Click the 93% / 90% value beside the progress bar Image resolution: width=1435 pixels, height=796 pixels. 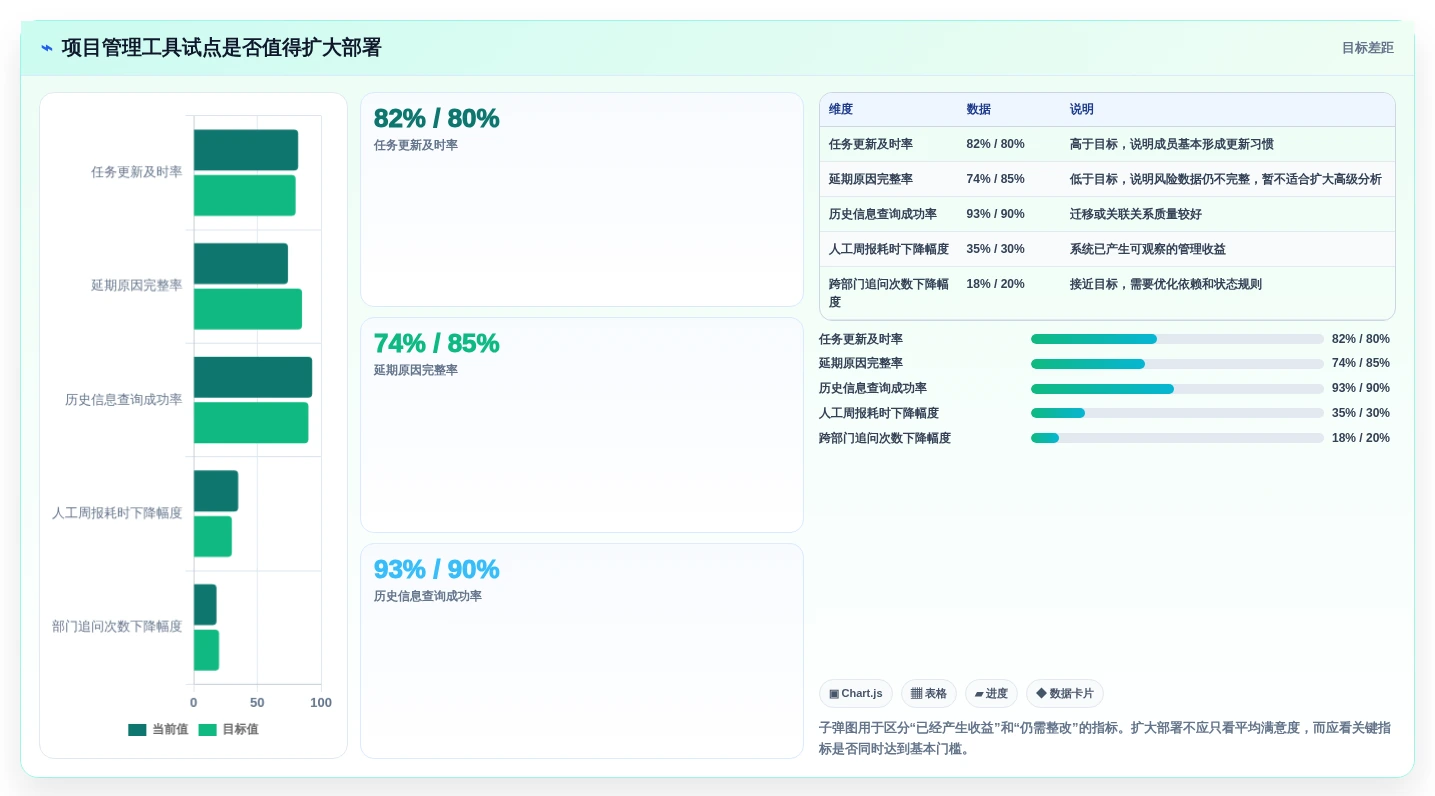click(1361, 388)
